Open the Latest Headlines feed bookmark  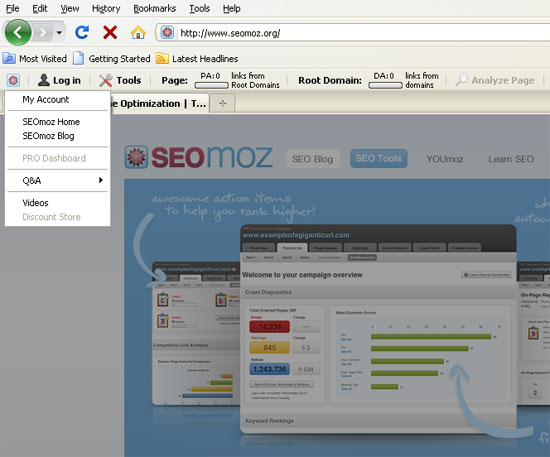point(197,59)
